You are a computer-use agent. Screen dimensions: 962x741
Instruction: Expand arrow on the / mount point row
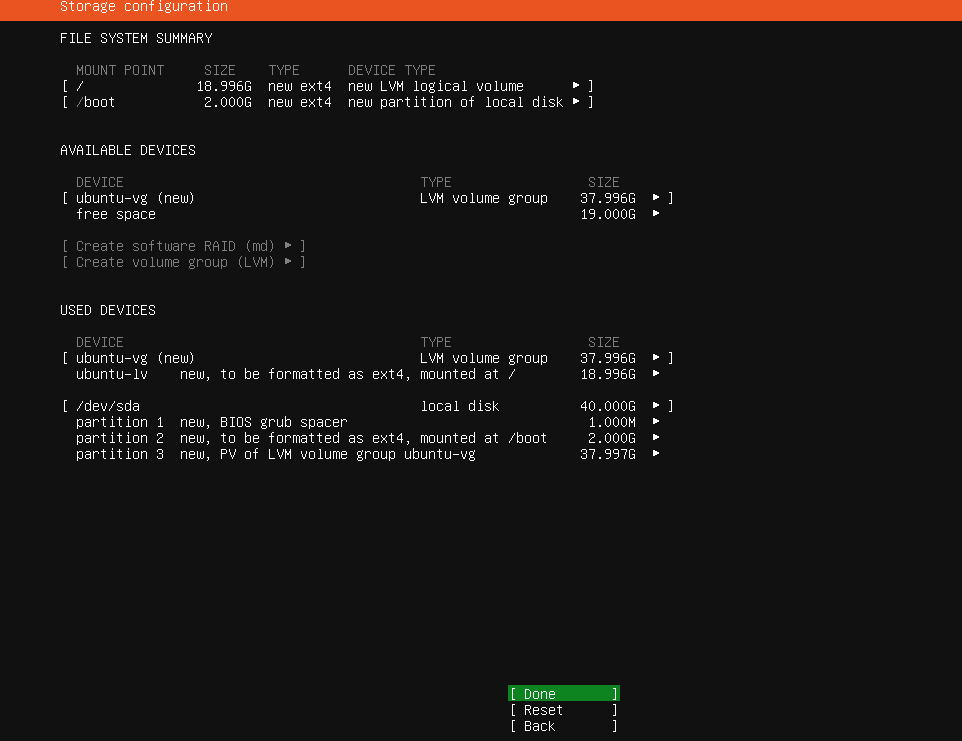[576, 85]
